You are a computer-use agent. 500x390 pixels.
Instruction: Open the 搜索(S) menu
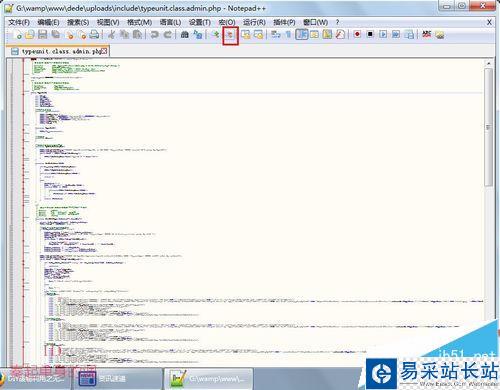pos(78,22)
